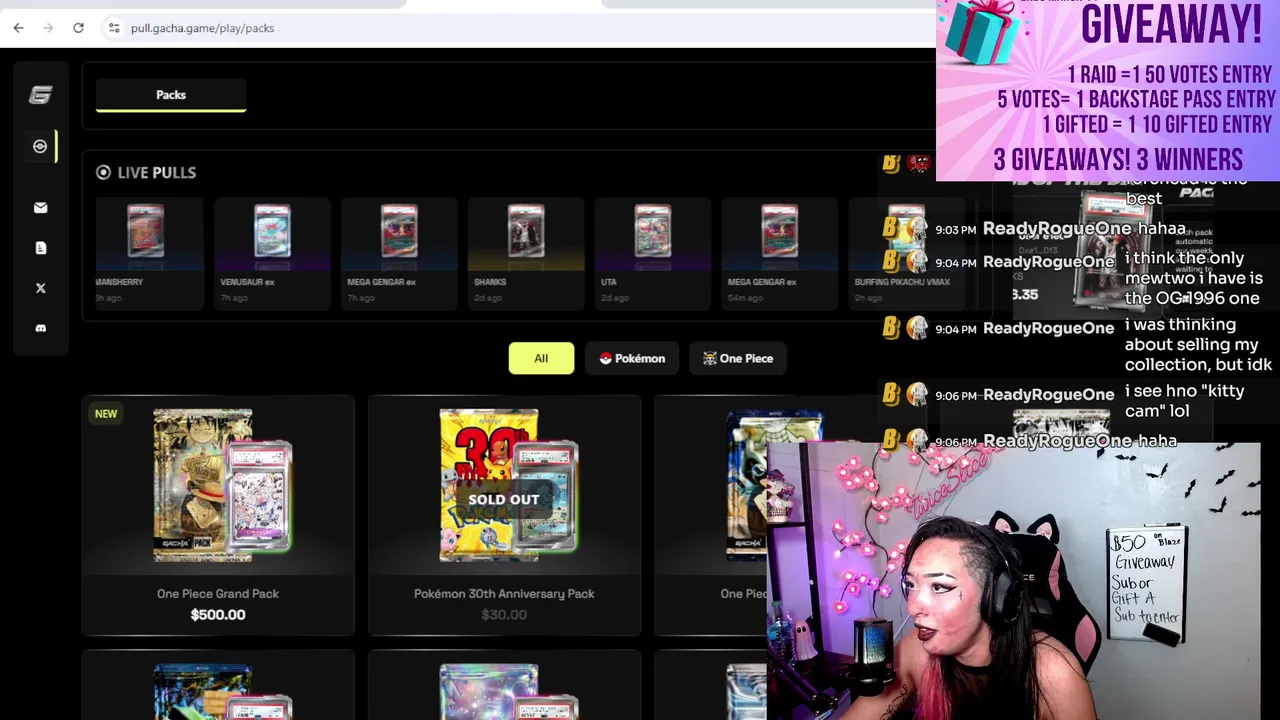This screenshot has height=720, width=1280.
Task: Filter packs by Pokémon
Action: point(632,358)
